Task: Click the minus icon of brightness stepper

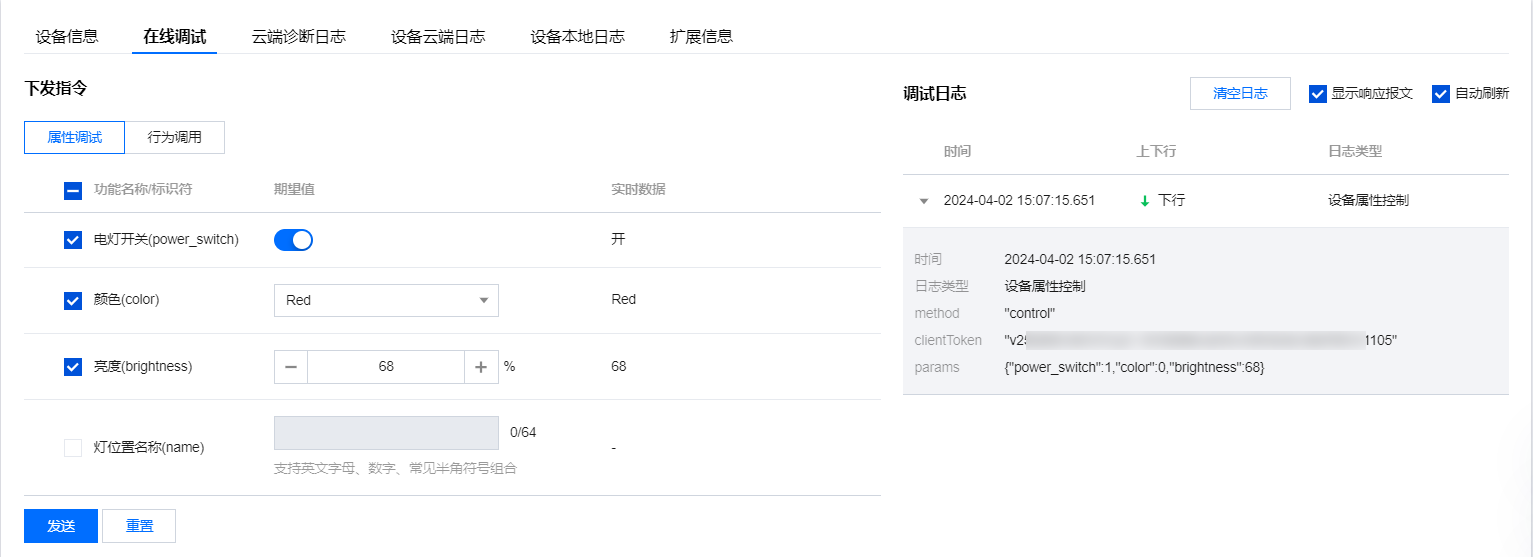Action: point(291,367)
